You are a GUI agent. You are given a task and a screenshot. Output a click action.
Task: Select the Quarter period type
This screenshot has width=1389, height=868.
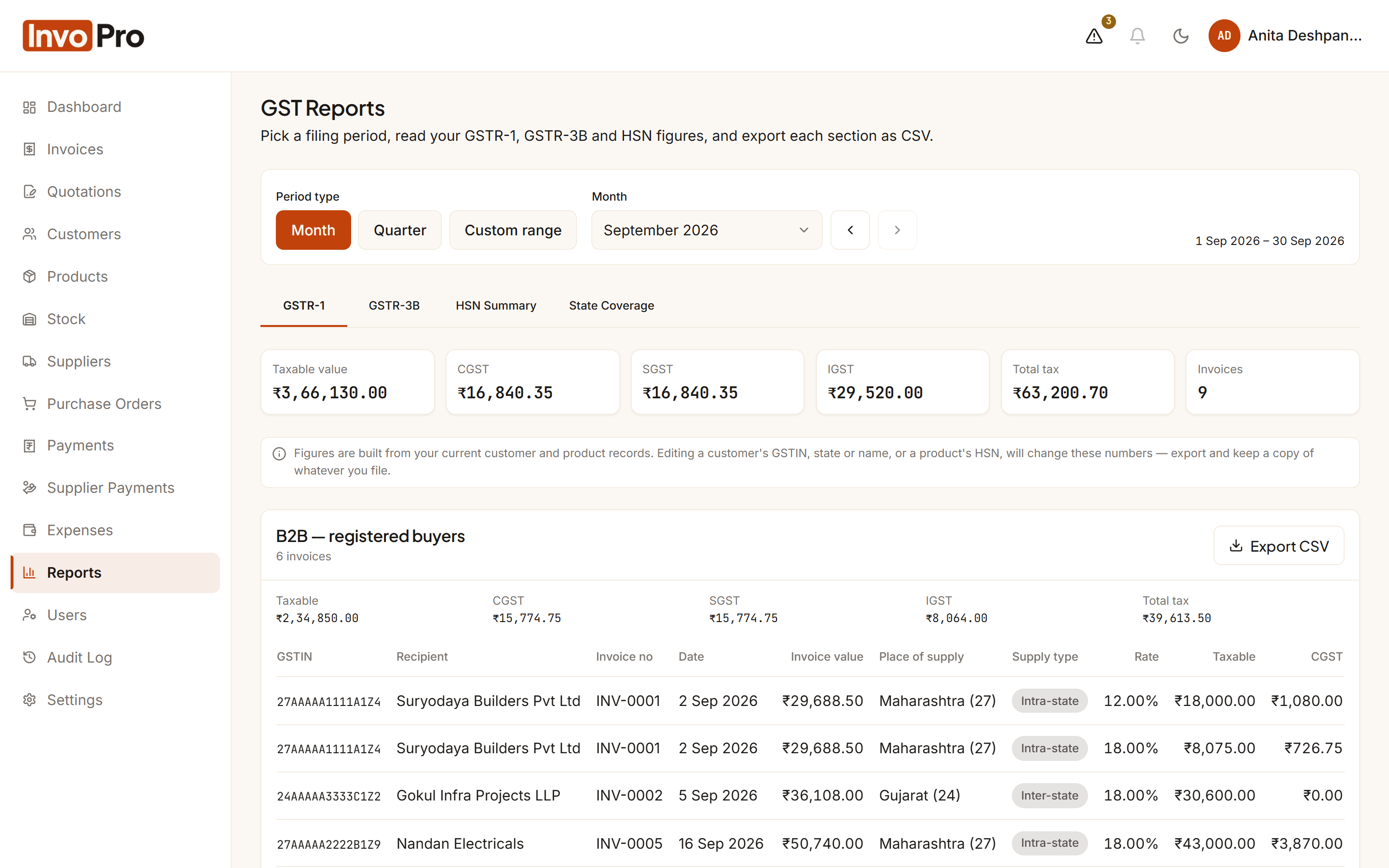(x=399, y=230)
